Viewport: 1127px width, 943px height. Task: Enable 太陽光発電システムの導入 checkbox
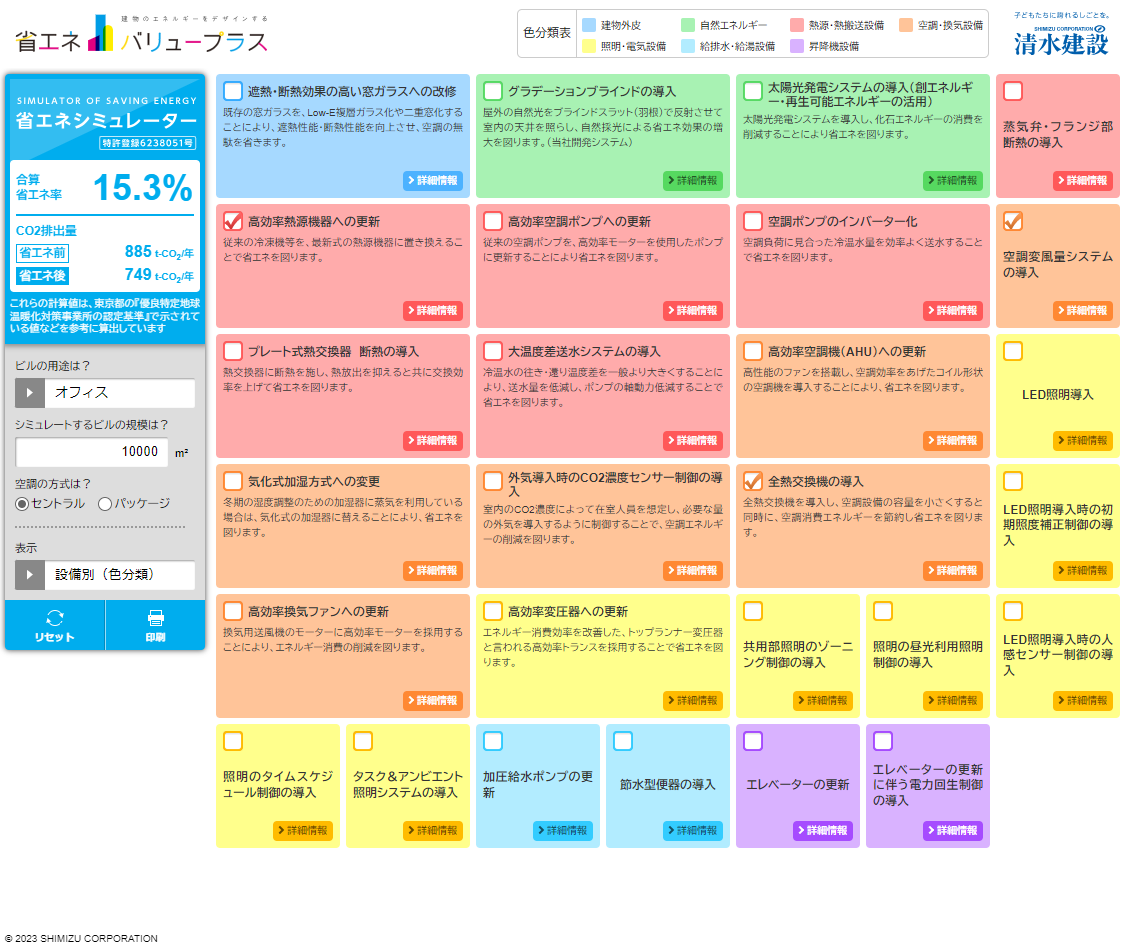pyautogui.click(x=753, y=91)
